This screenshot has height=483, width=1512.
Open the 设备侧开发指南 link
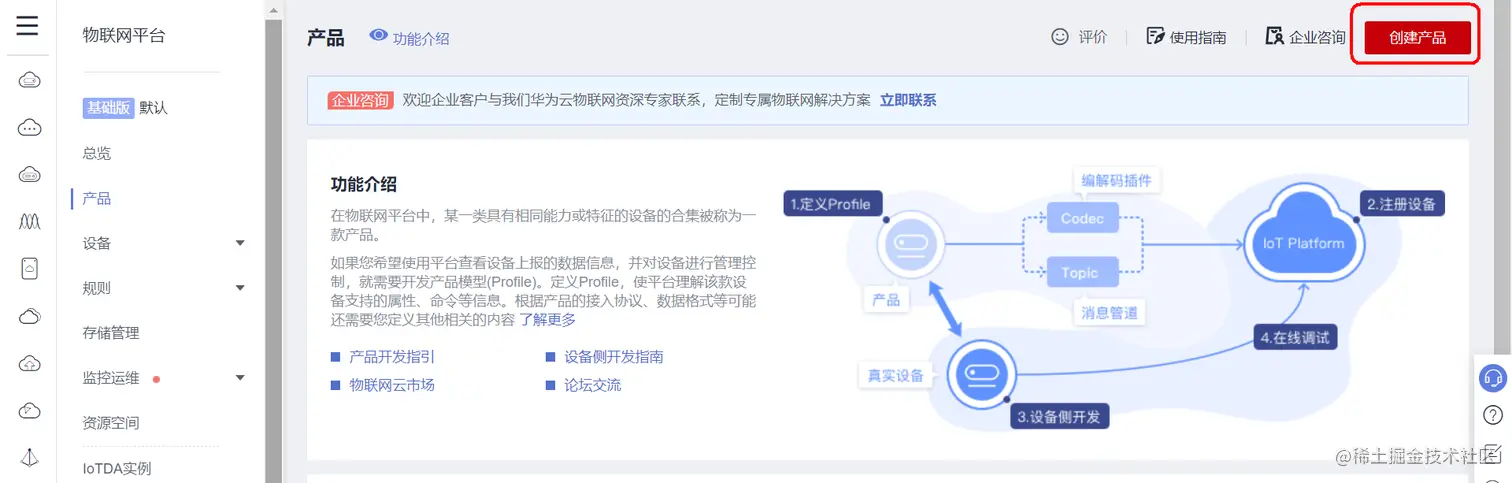click(614, 356)
